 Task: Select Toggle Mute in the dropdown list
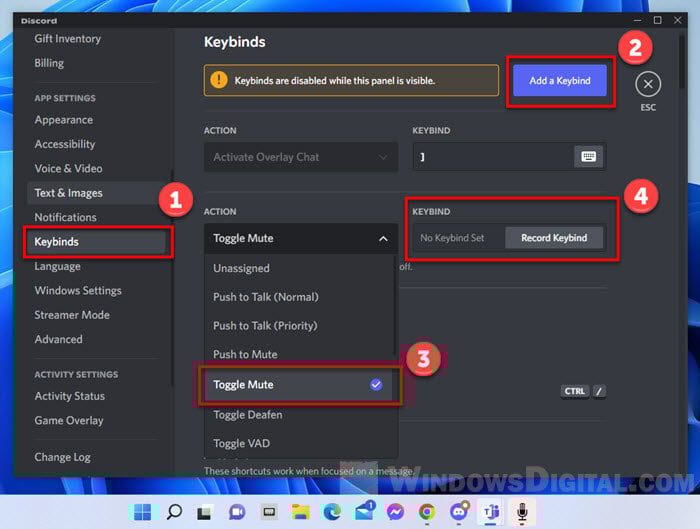[x=298, y=385]
